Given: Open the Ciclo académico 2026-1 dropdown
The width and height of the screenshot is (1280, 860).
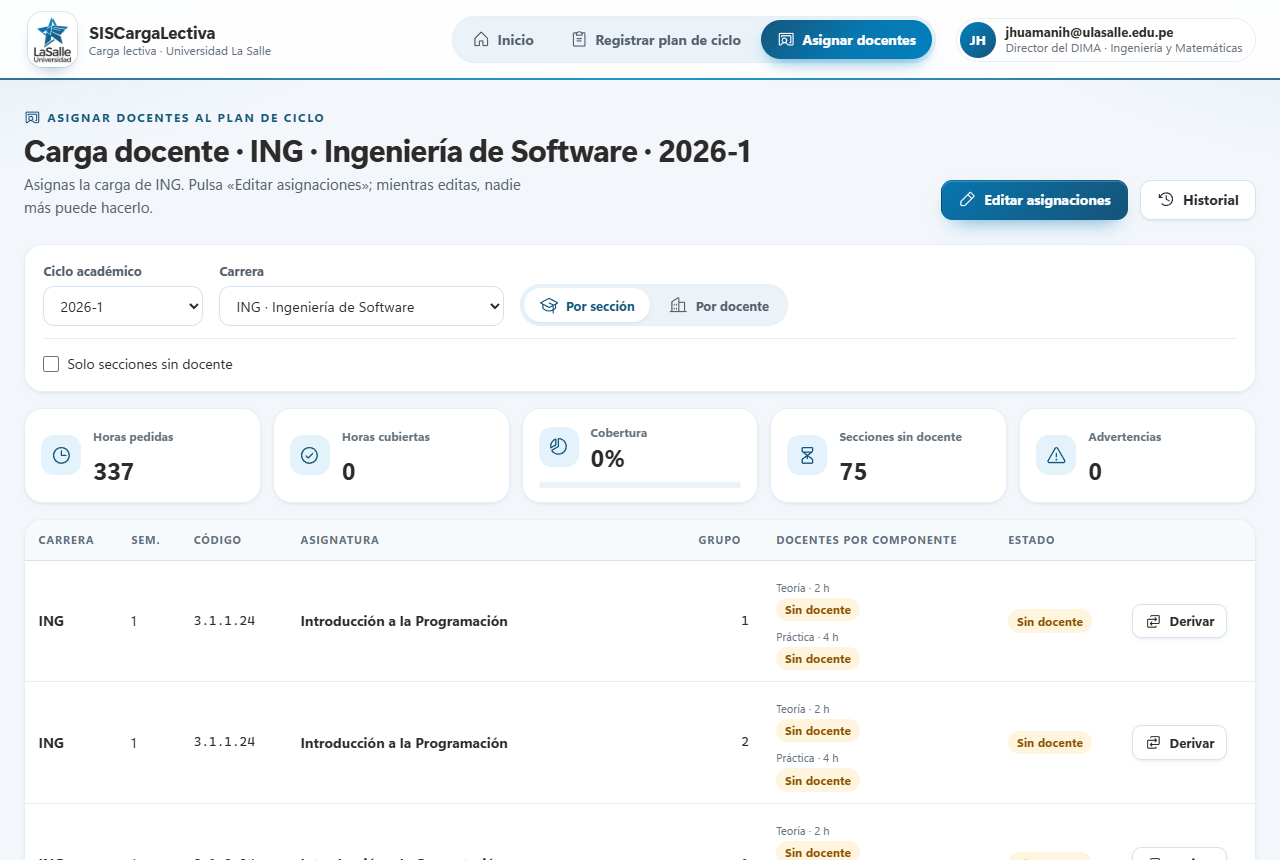Looking at the screenshot, I should (123, 306).
